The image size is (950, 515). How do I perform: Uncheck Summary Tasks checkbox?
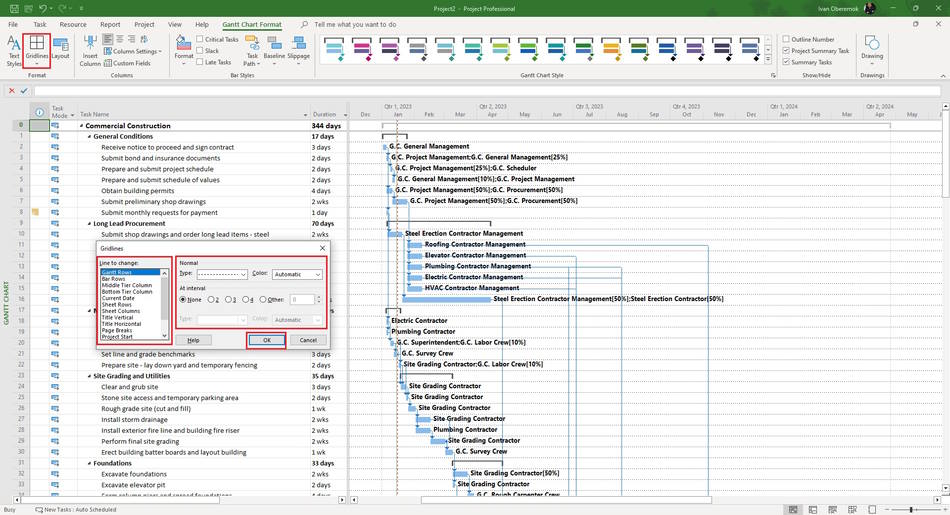pyautogui.click(x=786, y=62)
